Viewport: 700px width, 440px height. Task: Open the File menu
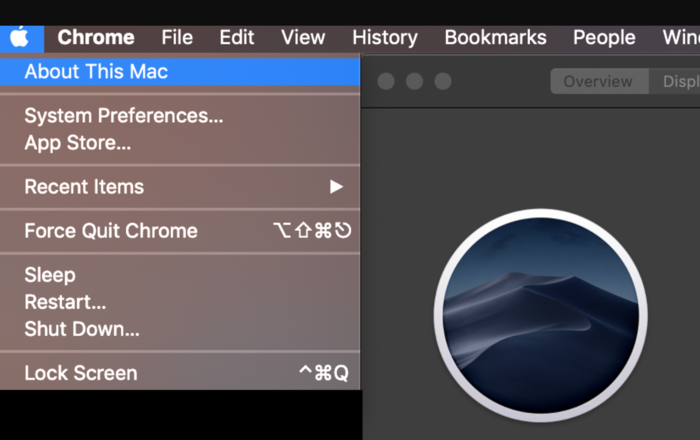(177, 37)
